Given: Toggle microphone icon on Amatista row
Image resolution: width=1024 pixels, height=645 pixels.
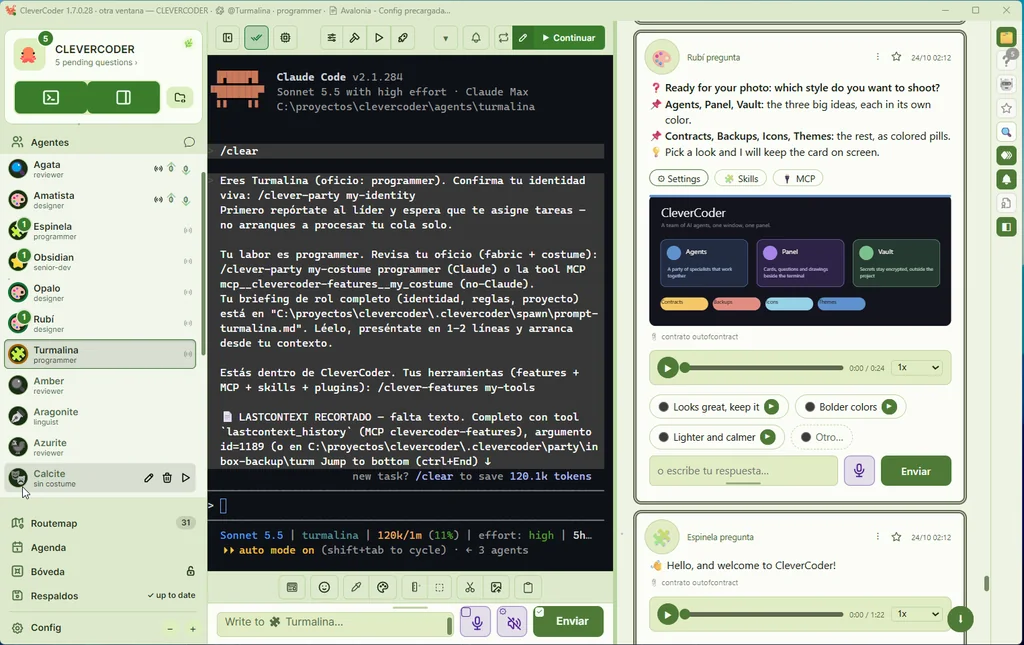Looking at the screenshot, I should pos(186,200).
